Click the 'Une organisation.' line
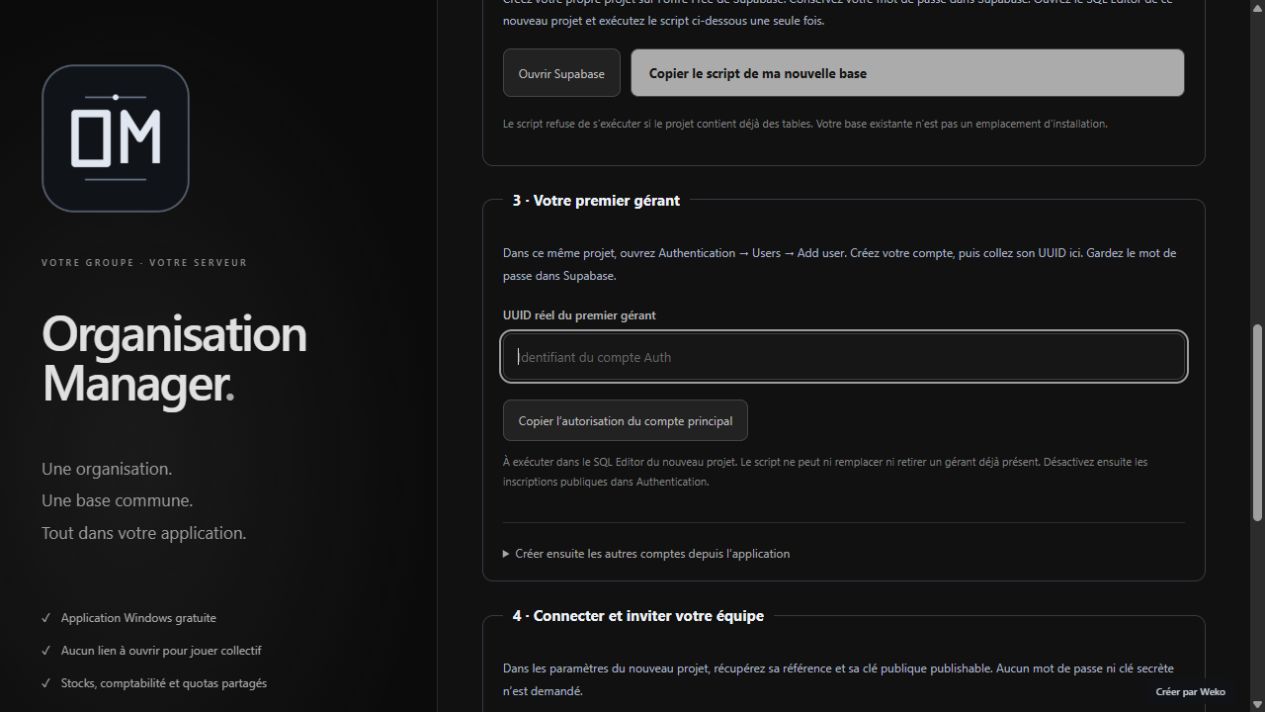The height and width of the screenshot is (712, 1265). click(x=107, y=469)
